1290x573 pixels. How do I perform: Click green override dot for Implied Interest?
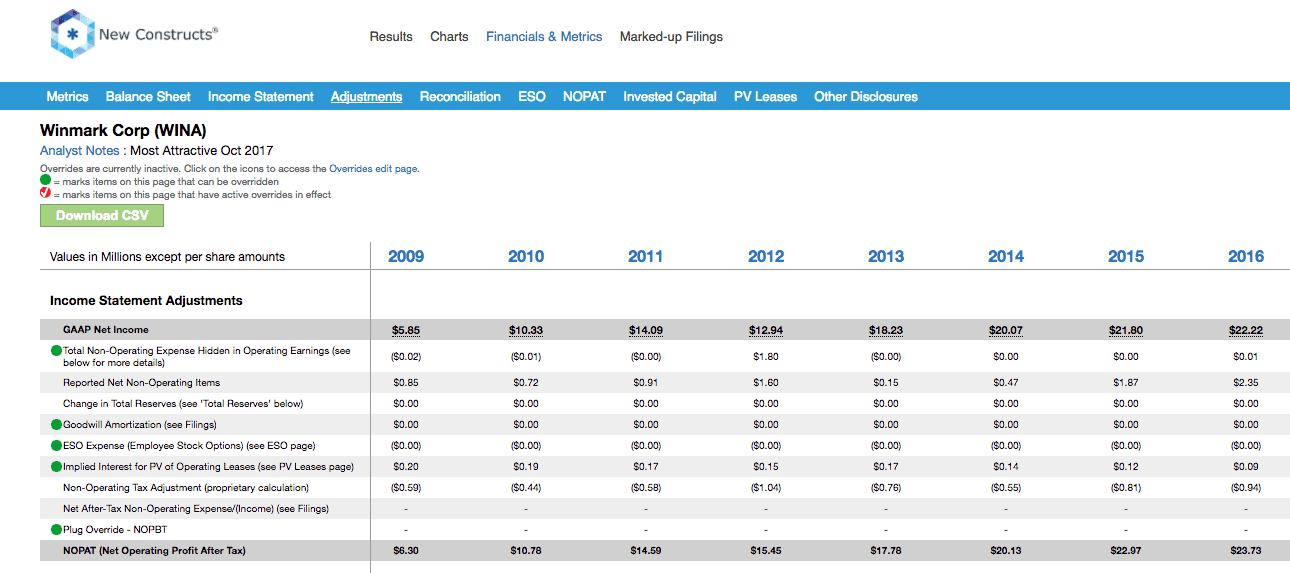coord(56,467)
